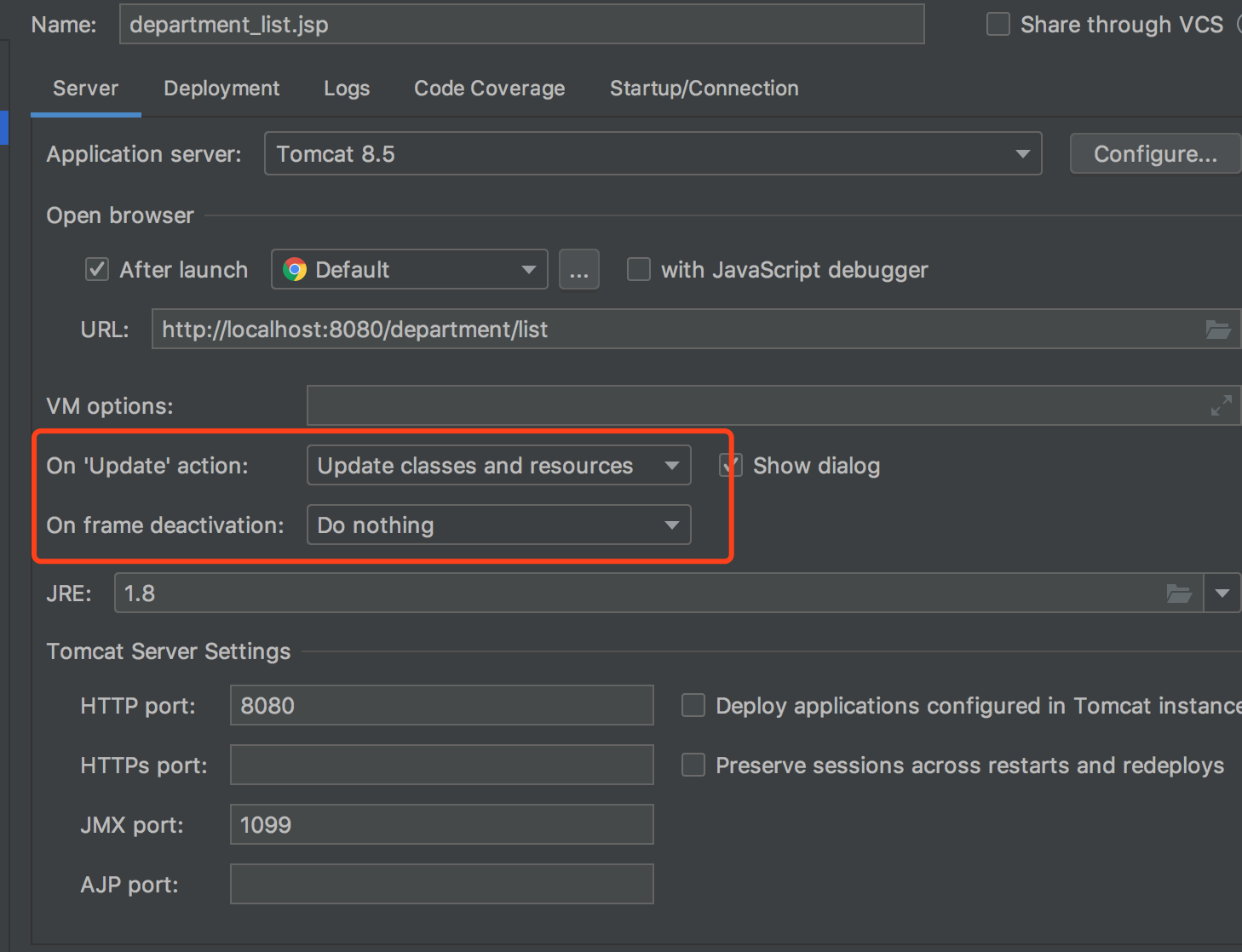Open the browser list ellipsis button
The height and width of the screenshot is (952, 1242).
tap(579, 270)
